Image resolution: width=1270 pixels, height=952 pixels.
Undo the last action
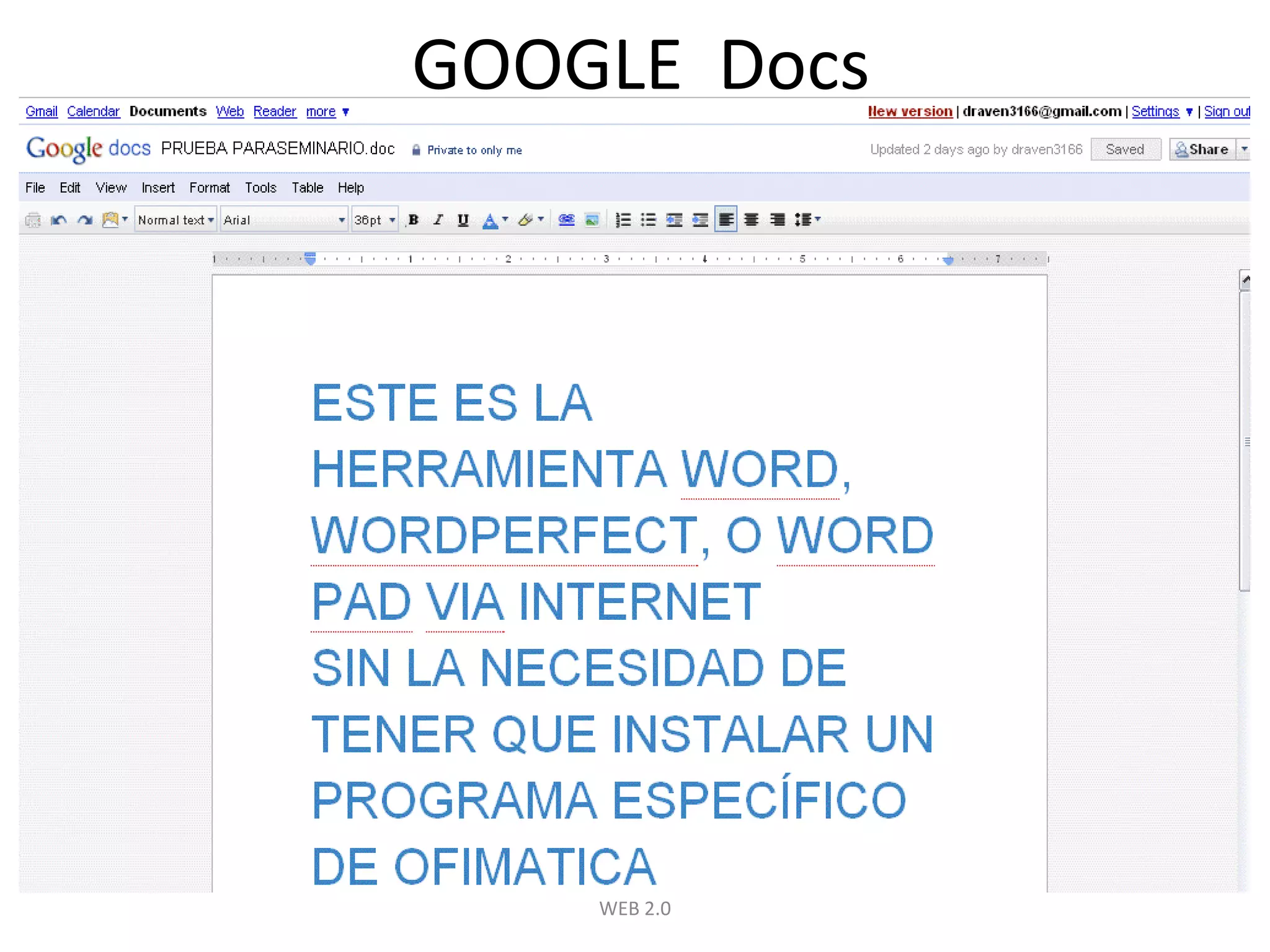click(x=59, y=220)
